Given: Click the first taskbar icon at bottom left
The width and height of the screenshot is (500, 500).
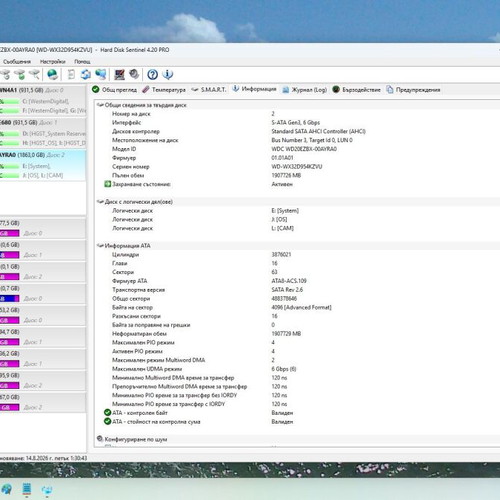Looking at the screenshot, I should click(x=6, y=489).
